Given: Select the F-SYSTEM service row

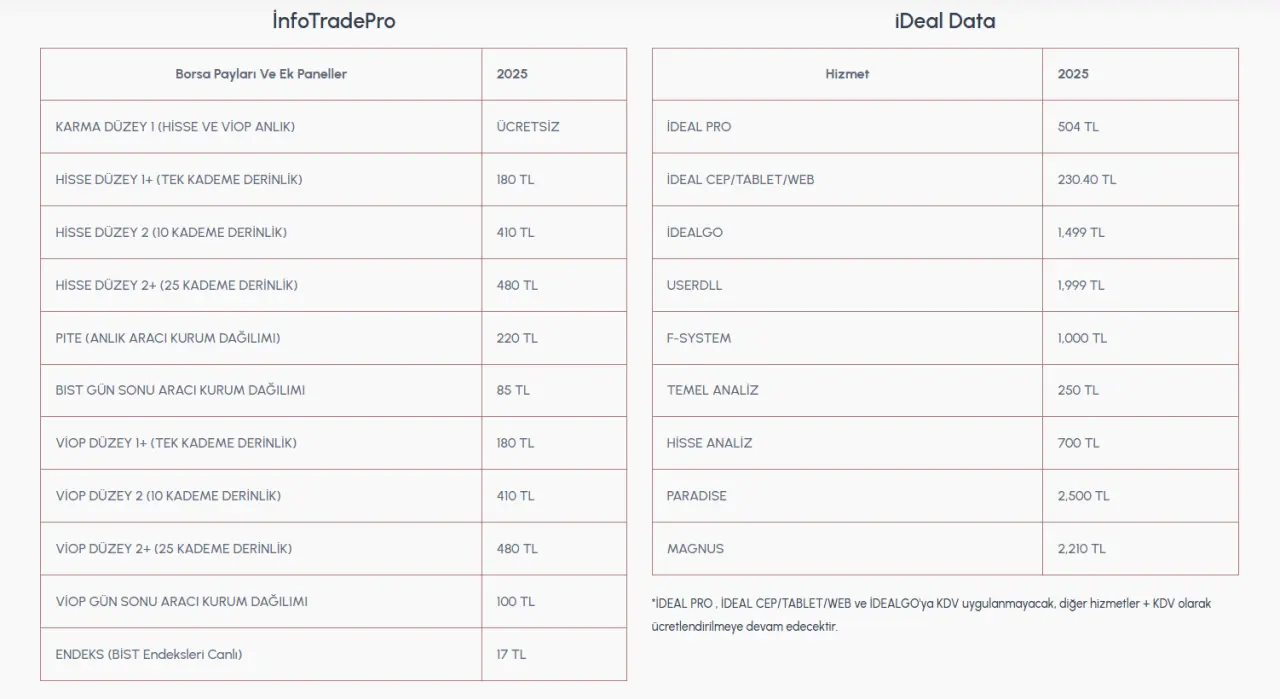Looking at the screenshot, I should [699, 338].
